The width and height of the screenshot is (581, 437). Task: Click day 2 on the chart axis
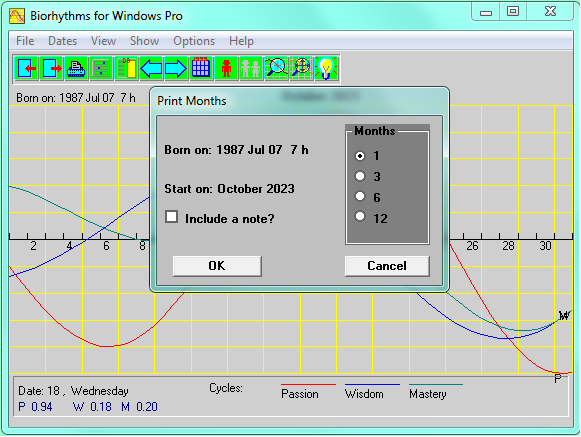pyautogui.click(x=33, y=246)
